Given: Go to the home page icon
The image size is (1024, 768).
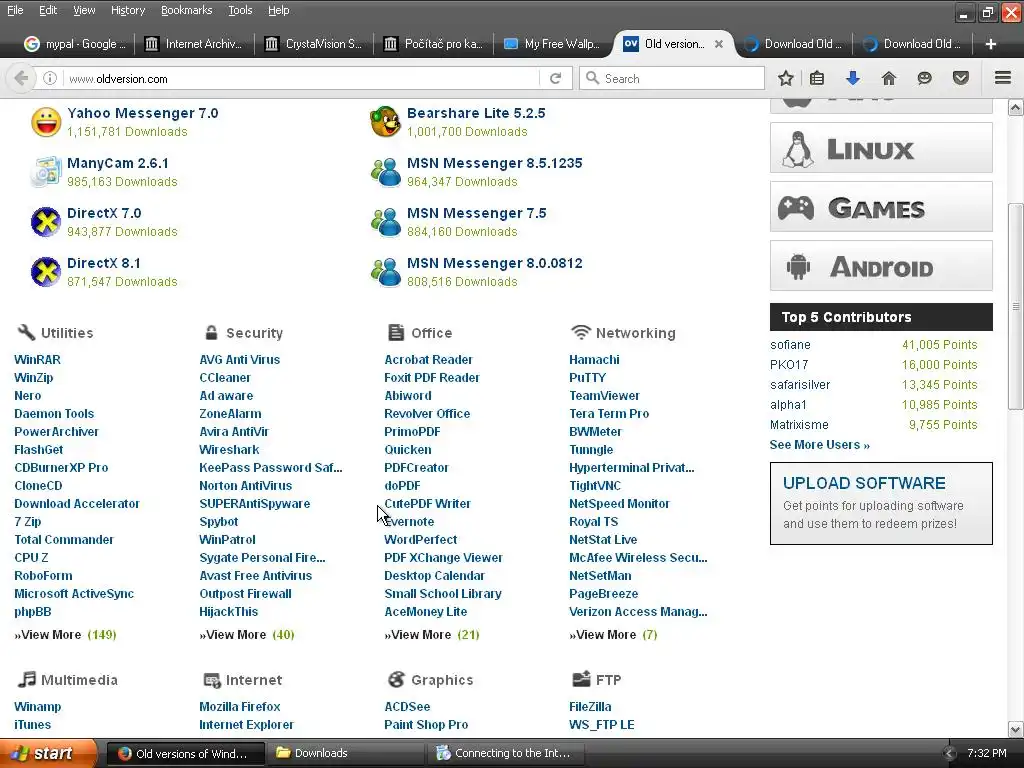Looking at the screenshot, I should pos(888,78).
